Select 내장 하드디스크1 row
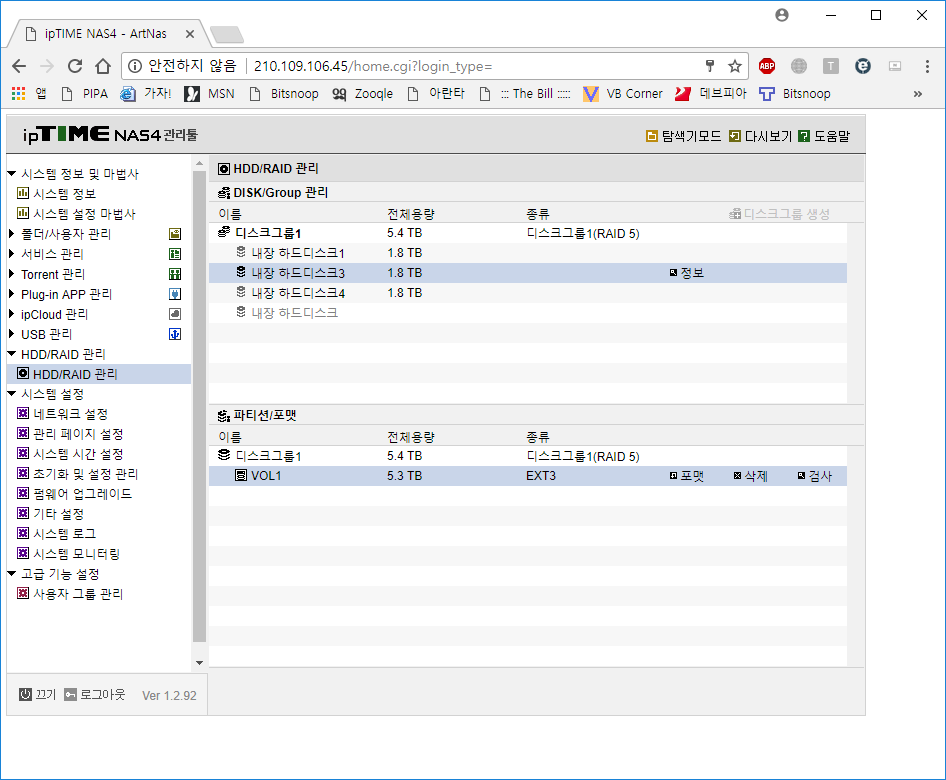This screenshot has height=780, width=946. [528, 253]
